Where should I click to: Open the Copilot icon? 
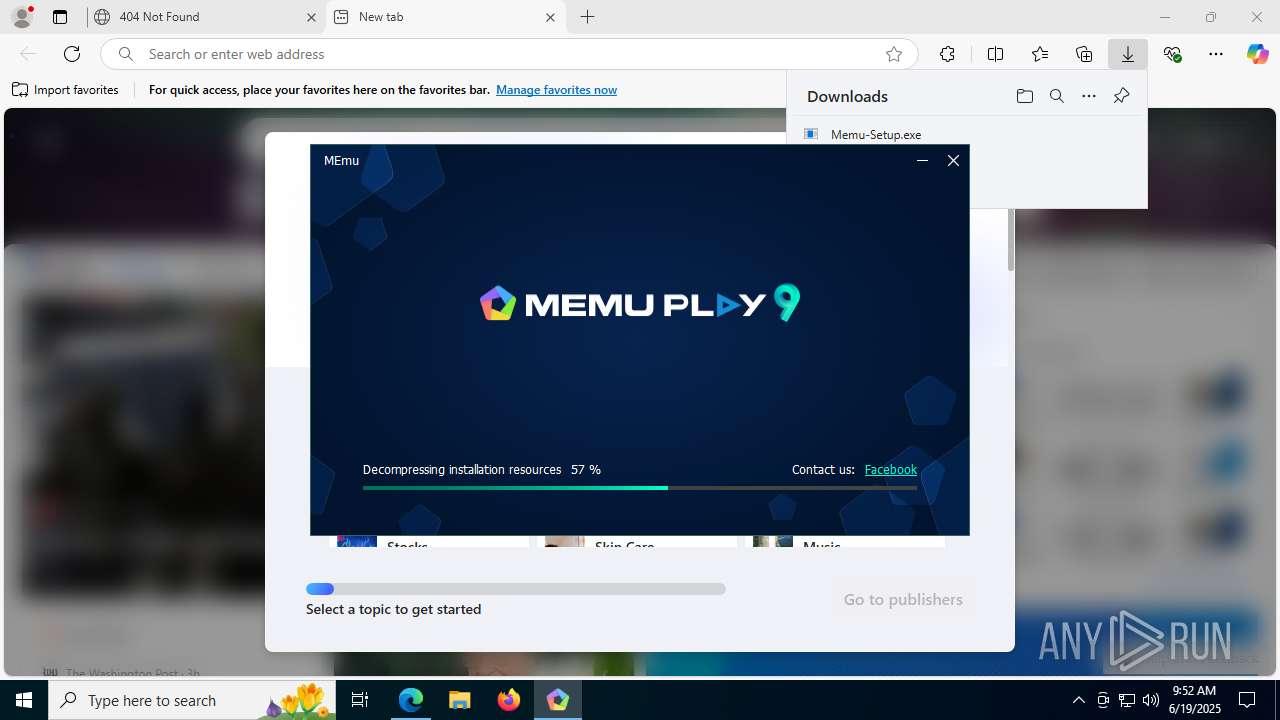(x=1257, y=54)
